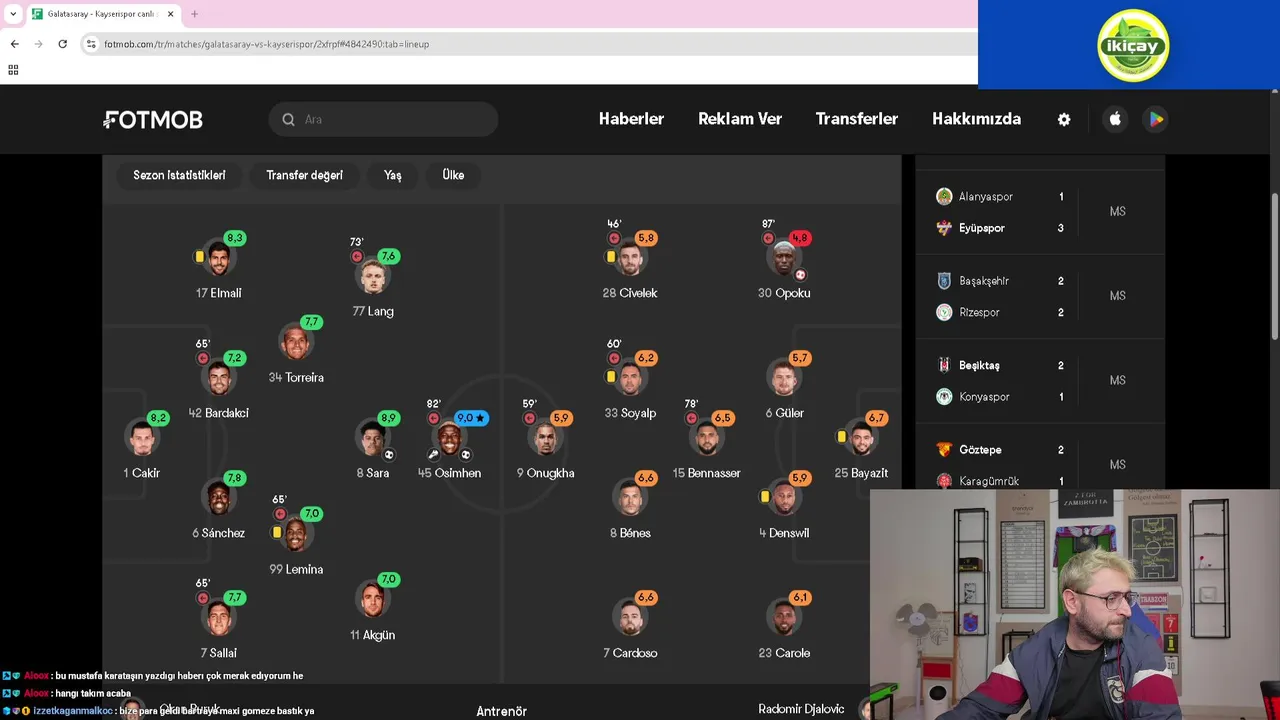1280x720 pixels.
Task: Select goalkeeper Çakır's avatar
Action: click(x=141, y=438)
